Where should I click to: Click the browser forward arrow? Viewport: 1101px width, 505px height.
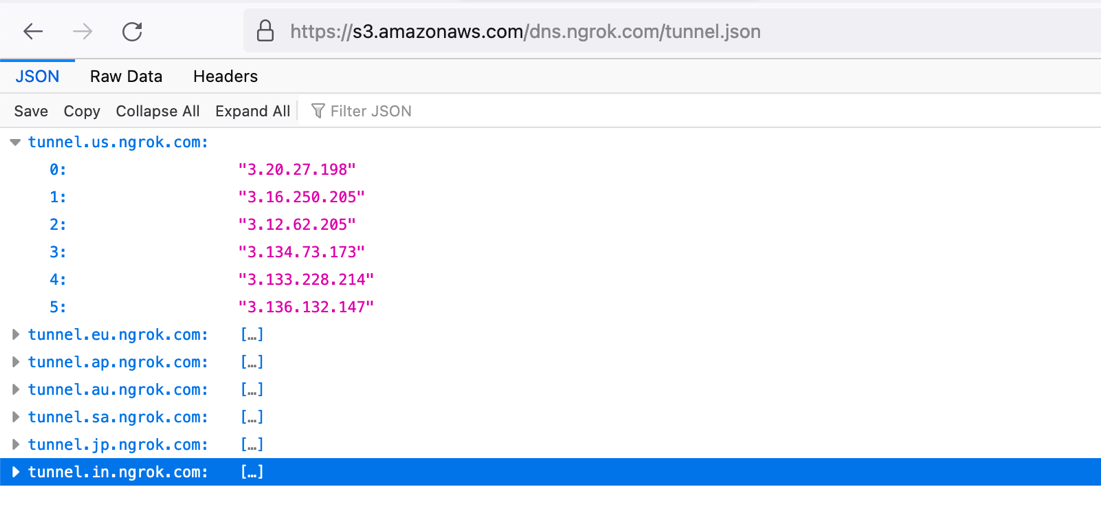[82, 32]
